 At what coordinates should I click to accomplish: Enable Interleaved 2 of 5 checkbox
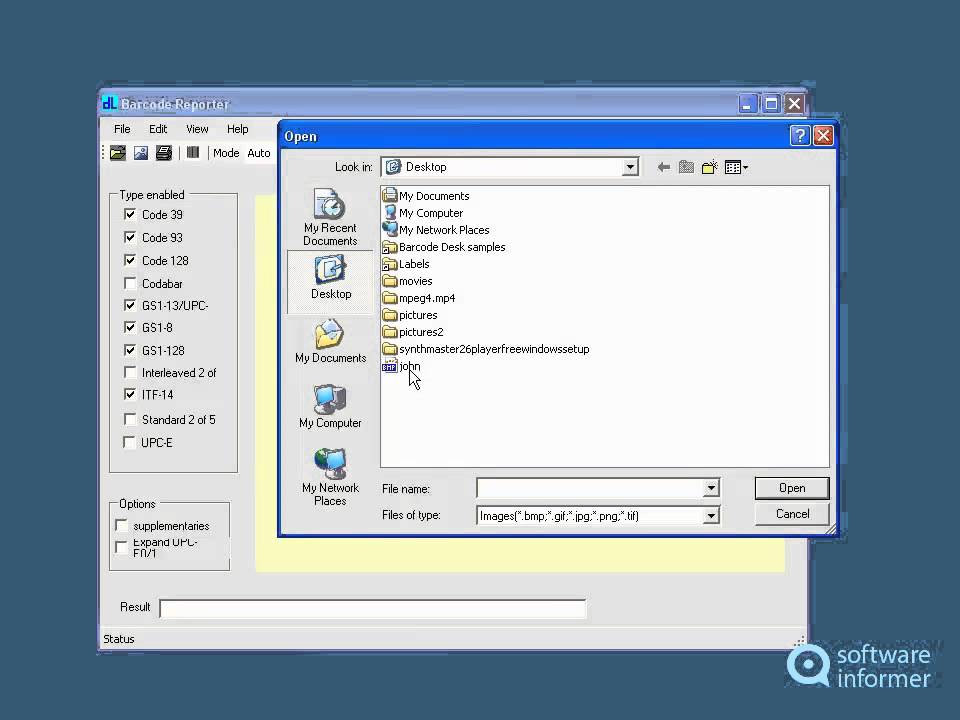point(130,372)
